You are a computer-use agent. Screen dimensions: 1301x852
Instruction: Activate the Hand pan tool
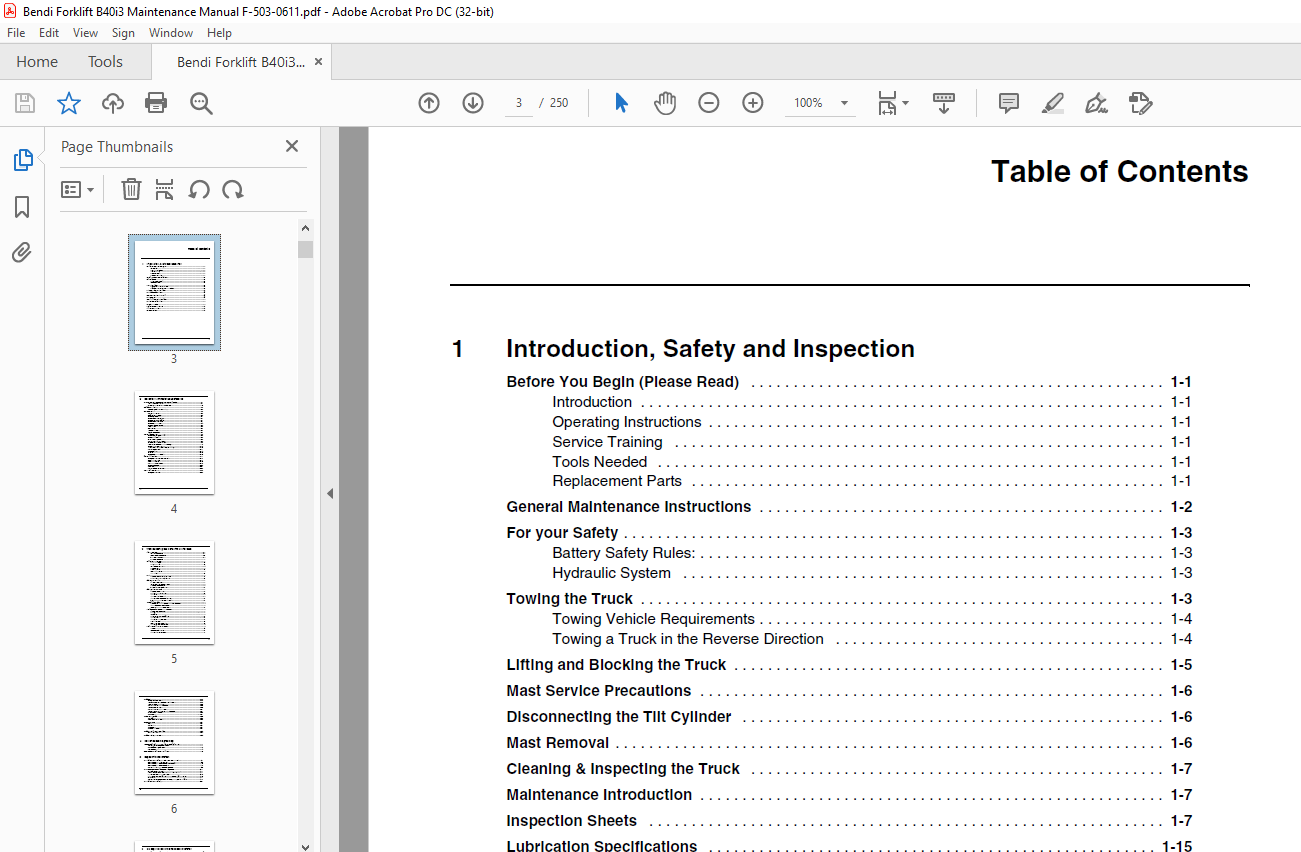665,103
